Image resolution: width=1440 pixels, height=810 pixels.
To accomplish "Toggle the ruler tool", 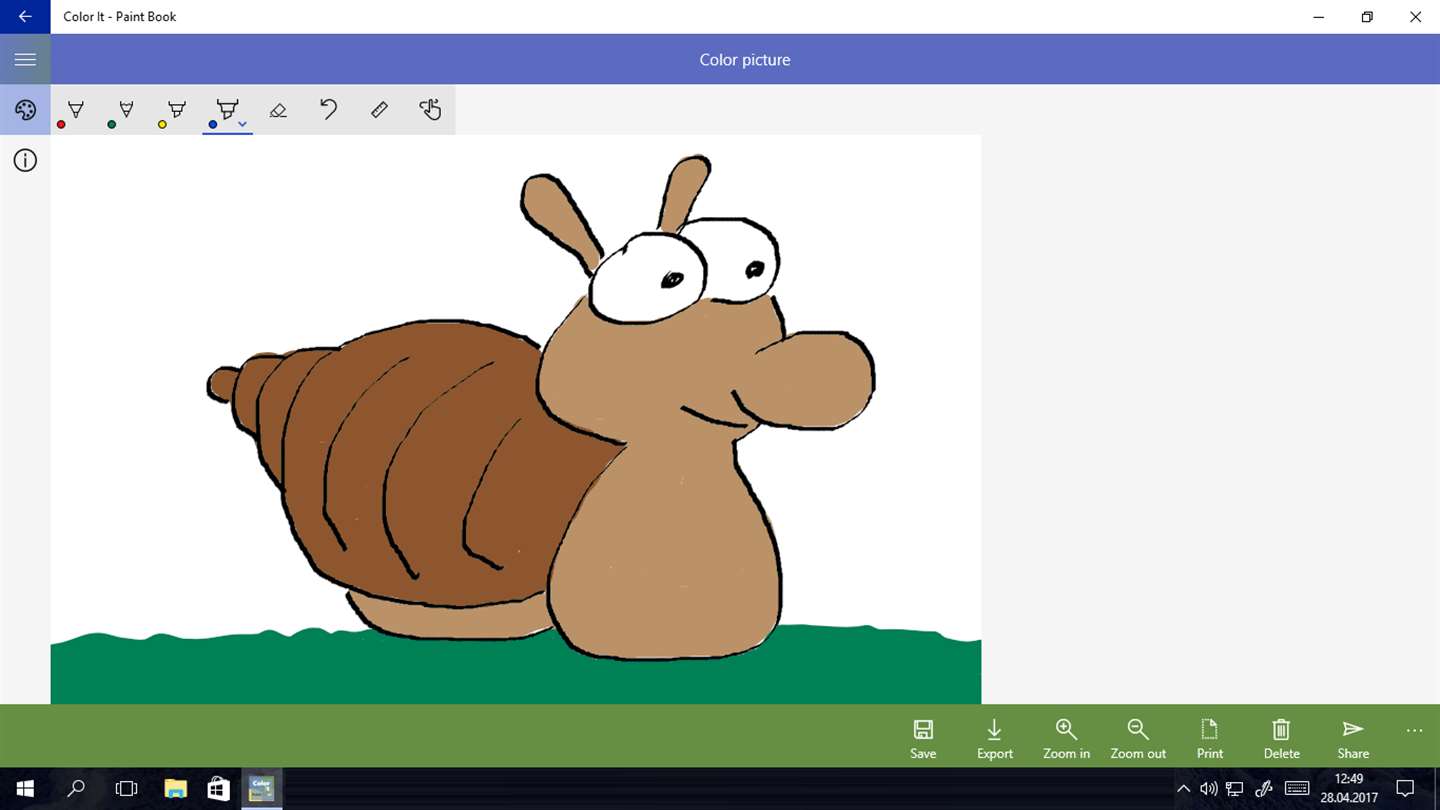I will point(379,110).
